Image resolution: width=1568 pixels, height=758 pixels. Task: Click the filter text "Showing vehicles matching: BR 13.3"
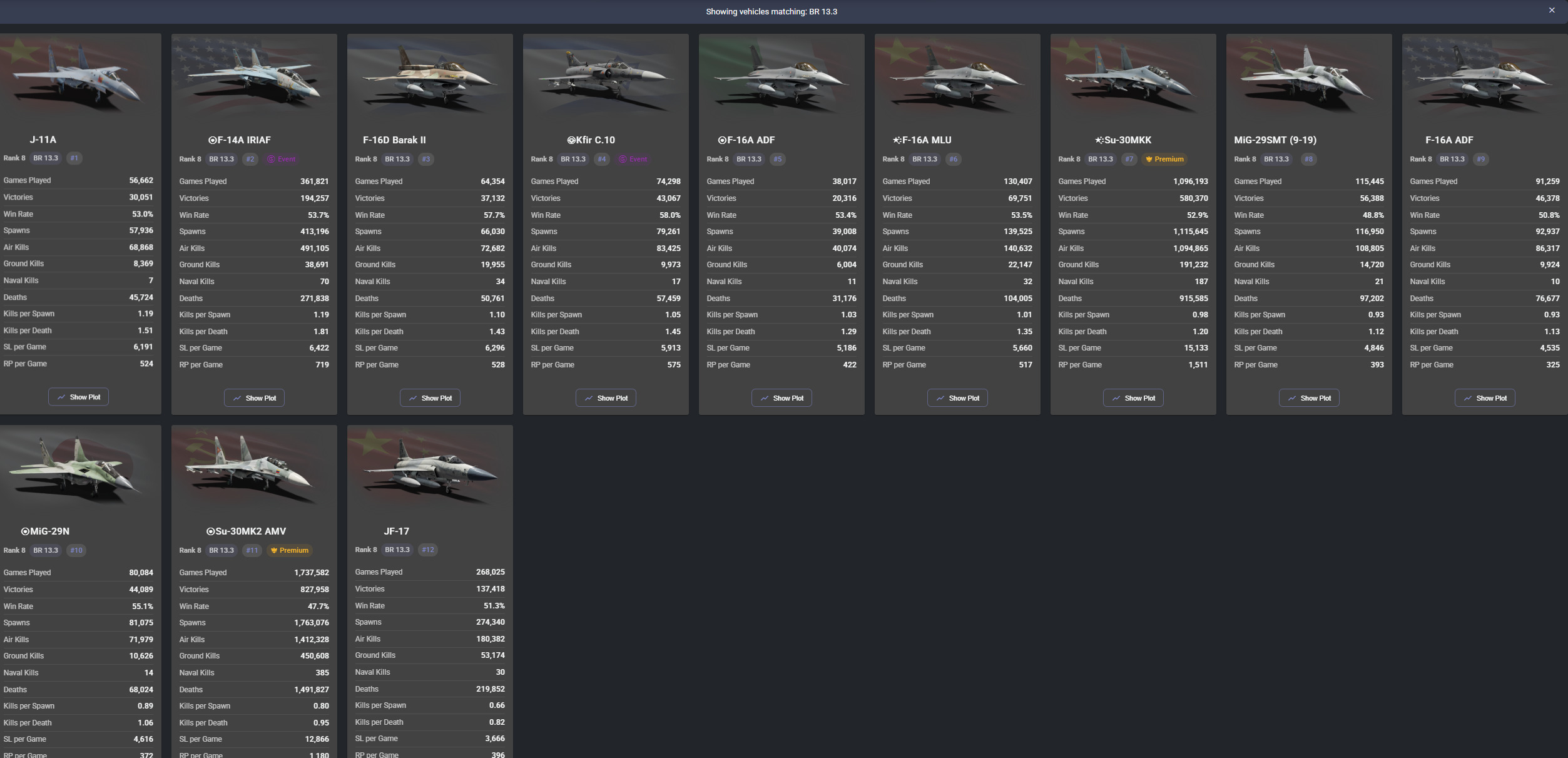coord(771,12)
